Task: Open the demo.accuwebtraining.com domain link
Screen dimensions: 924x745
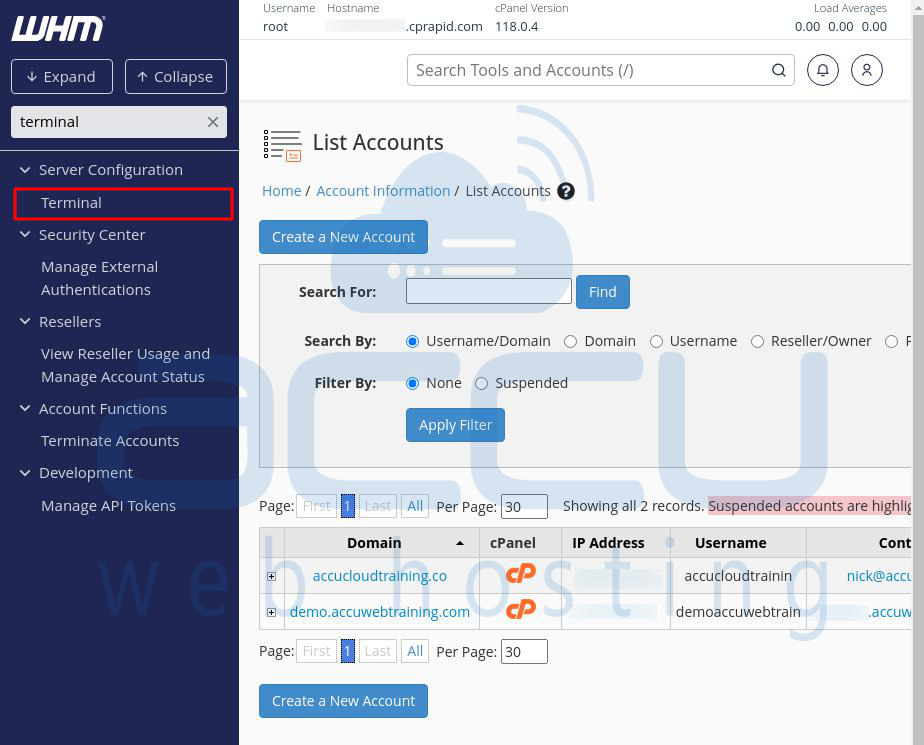Action: [x=380, y=612]
